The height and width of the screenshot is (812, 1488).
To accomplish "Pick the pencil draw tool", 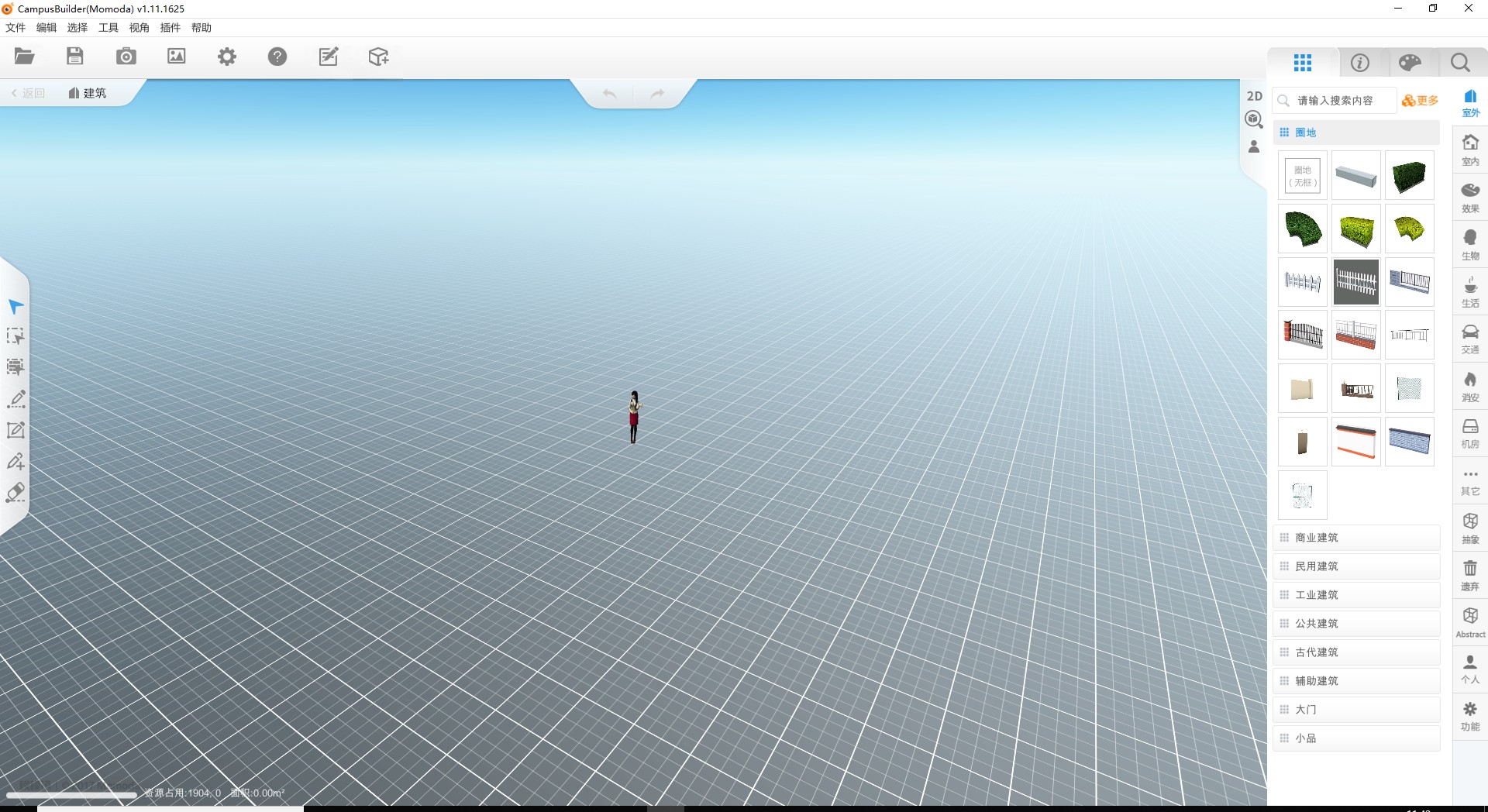I will click(x=15, y=399).
